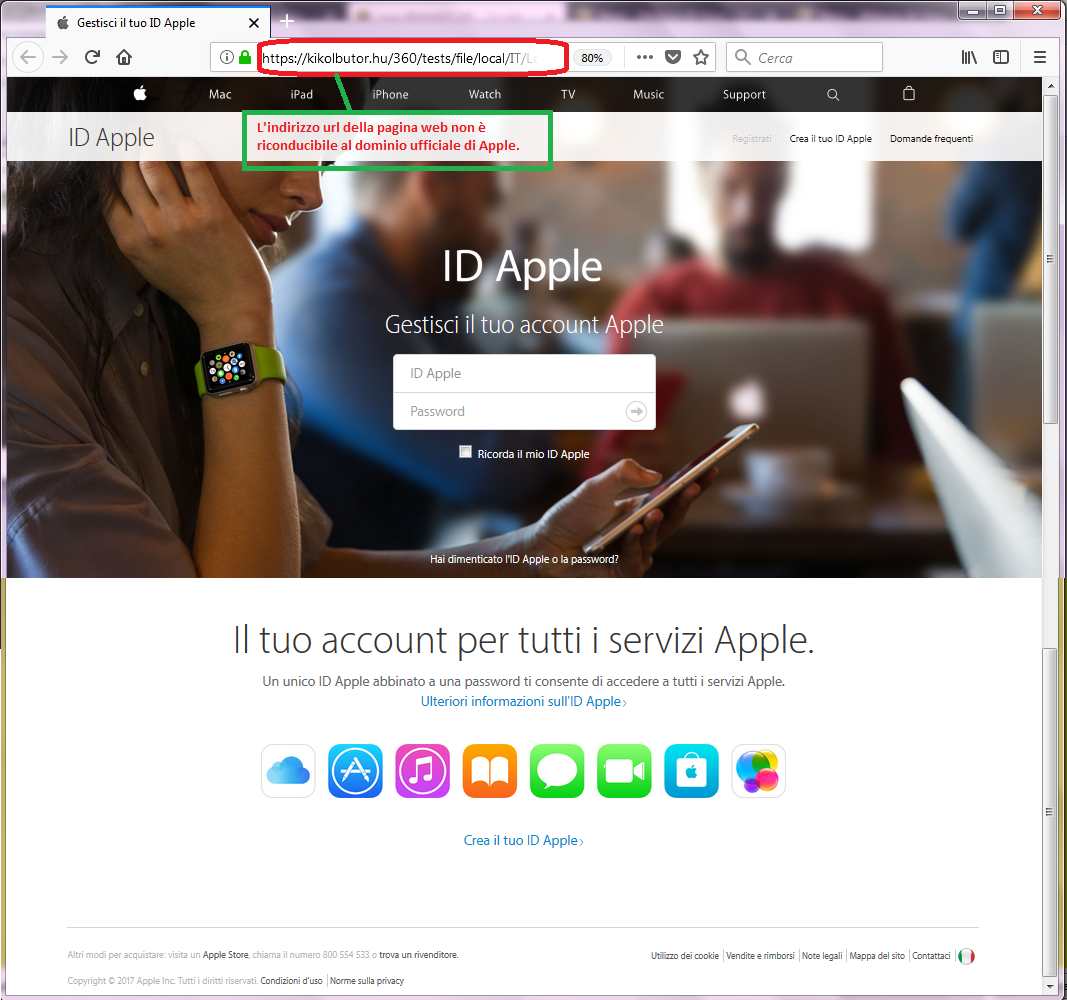This screenshot has width=1067, height=1000.
Task: Open the iPad menu item
Action: click(x=301, y=95)
